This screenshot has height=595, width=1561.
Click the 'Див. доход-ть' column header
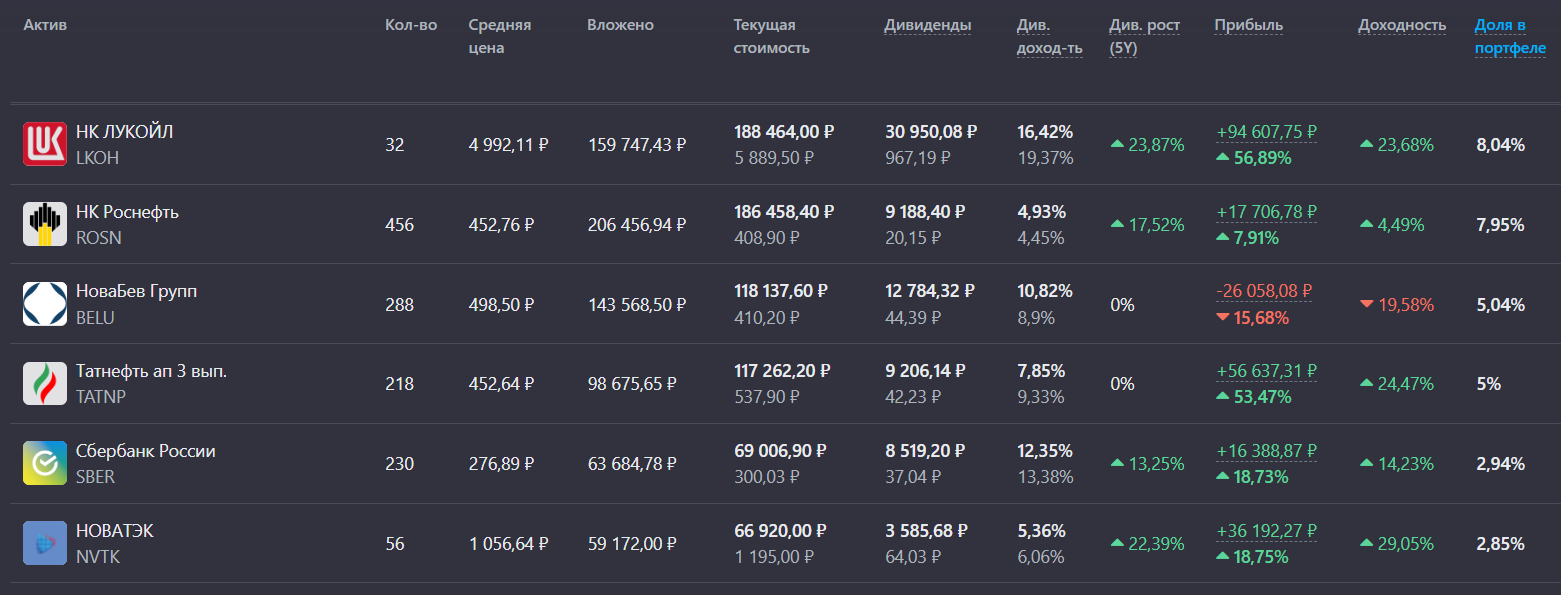[1049, 37]
